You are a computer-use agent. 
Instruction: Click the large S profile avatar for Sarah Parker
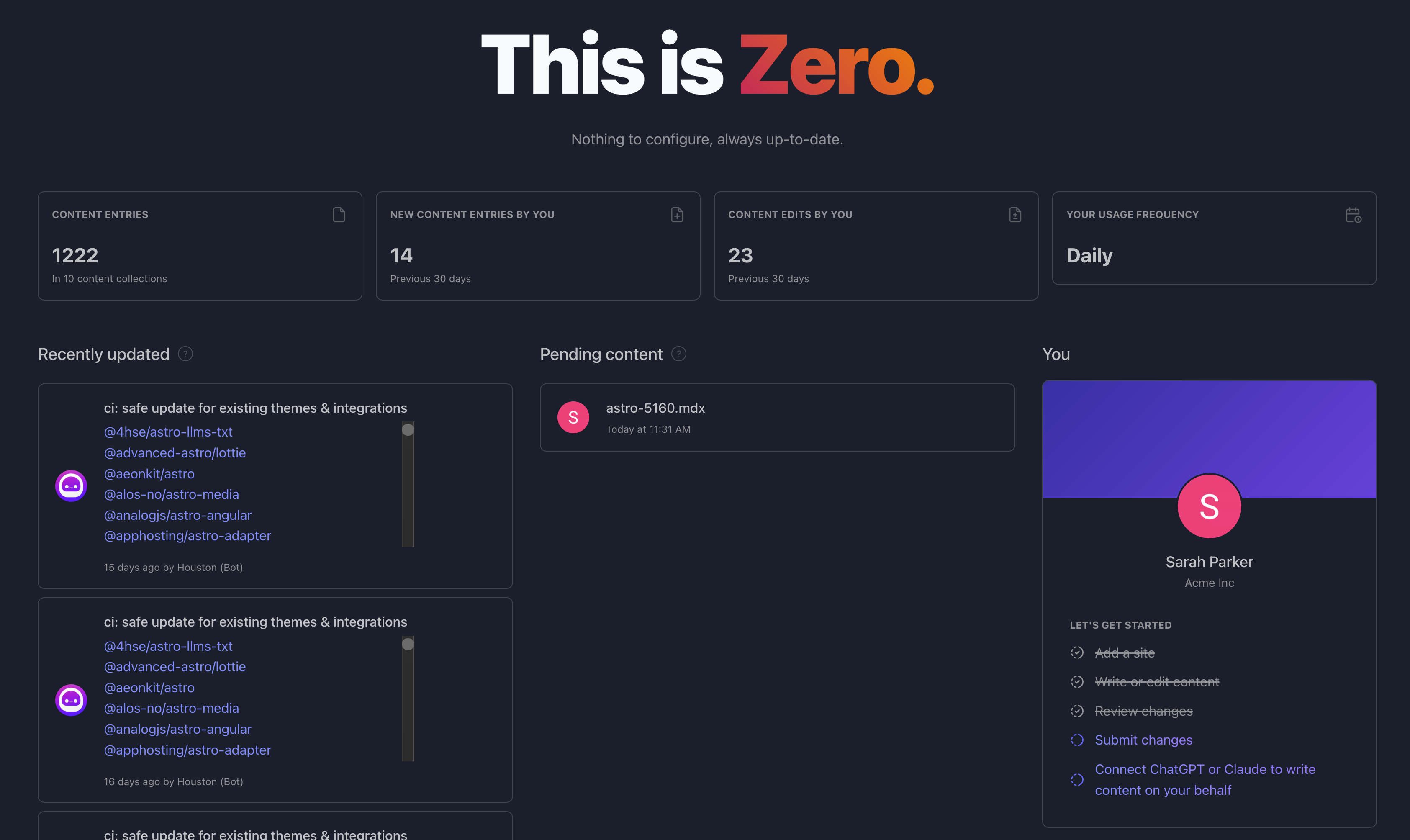point(1209,506)
